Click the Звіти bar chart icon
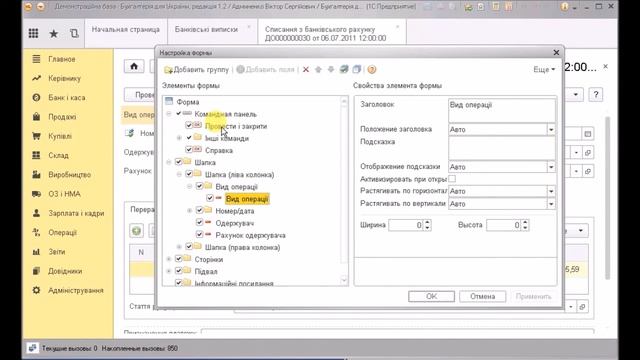The width and height of the screenshot is (640, 360). [x=36, y=252]
